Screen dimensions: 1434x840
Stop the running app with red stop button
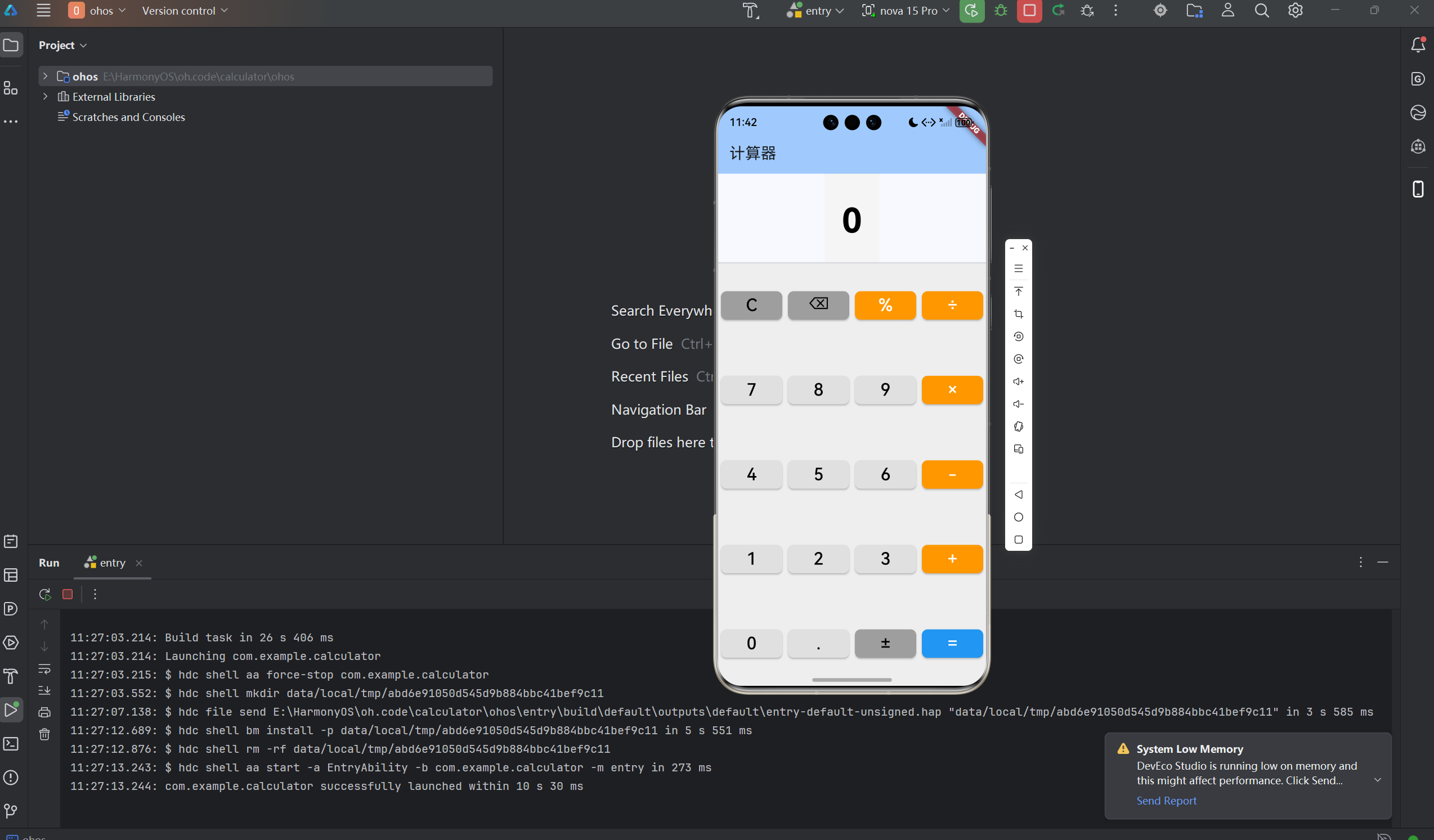1029,11
